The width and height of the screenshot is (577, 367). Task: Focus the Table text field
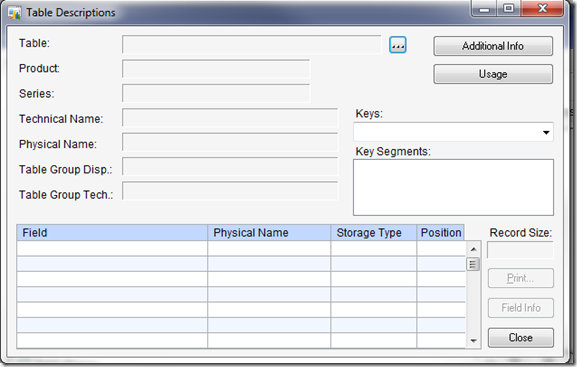252,45
